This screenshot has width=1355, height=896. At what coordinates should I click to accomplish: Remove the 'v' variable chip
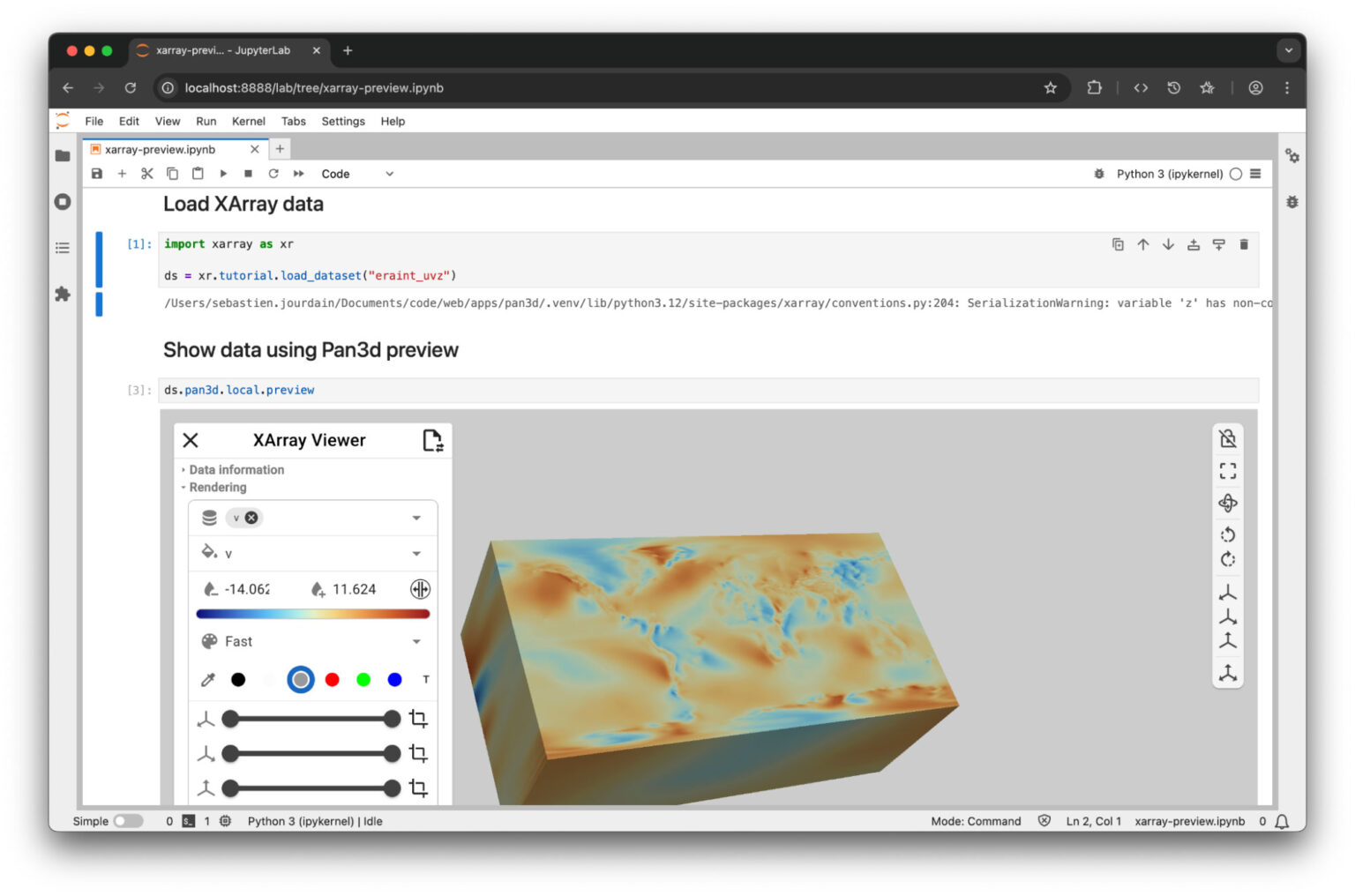[253, 518]
